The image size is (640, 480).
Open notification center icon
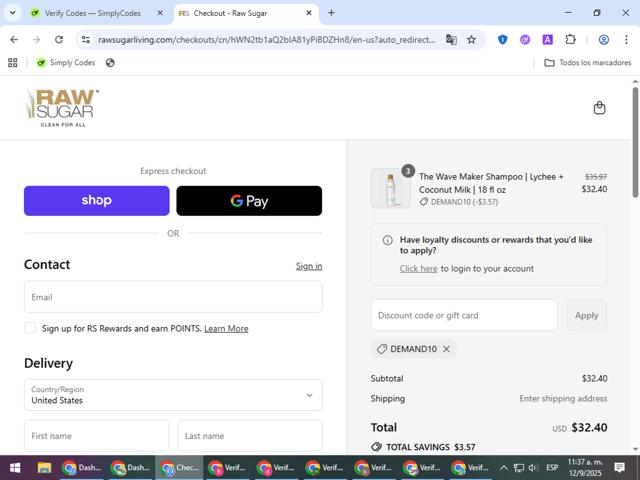620,468
